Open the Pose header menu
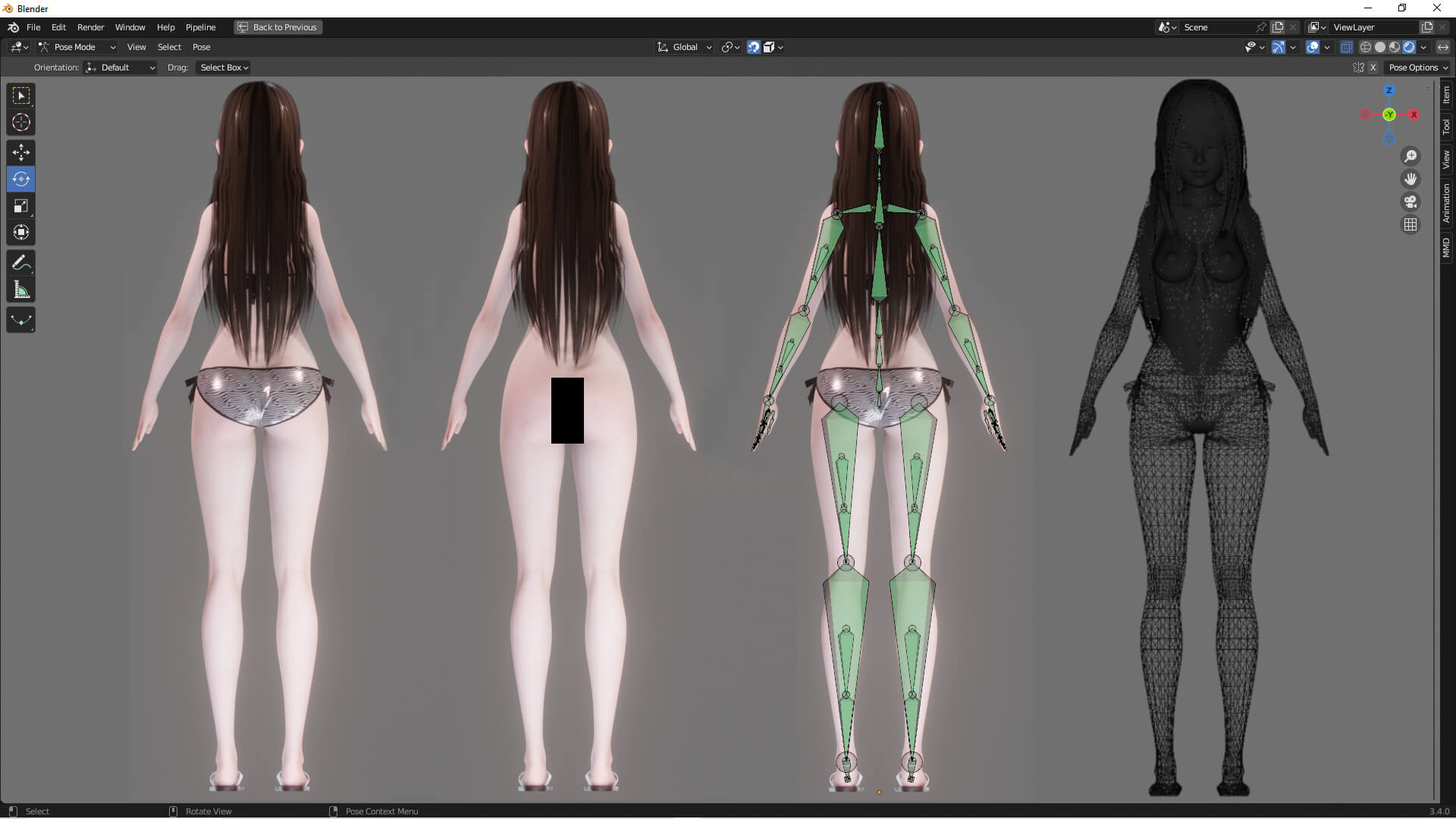This screenshot has width=1456, height=819. click(201, 47)
